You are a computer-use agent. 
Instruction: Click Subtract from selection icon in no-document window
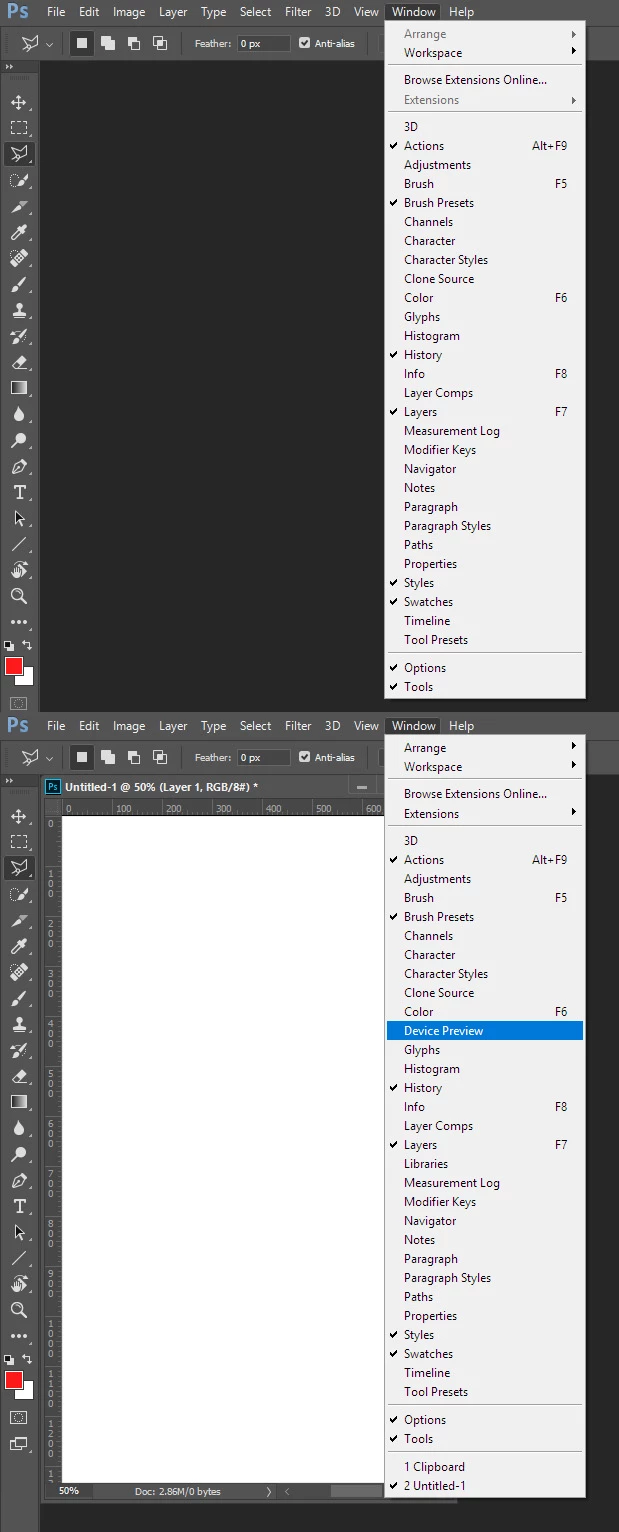(x=134, y=43)
